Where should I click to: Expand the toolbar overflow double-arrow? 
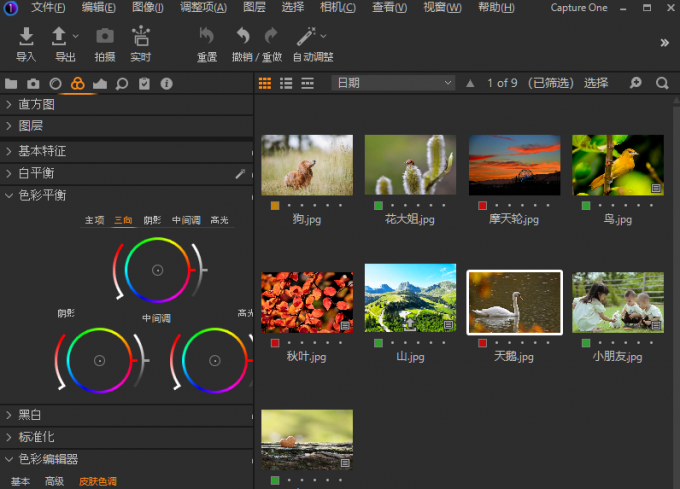(x=664, y=42)
